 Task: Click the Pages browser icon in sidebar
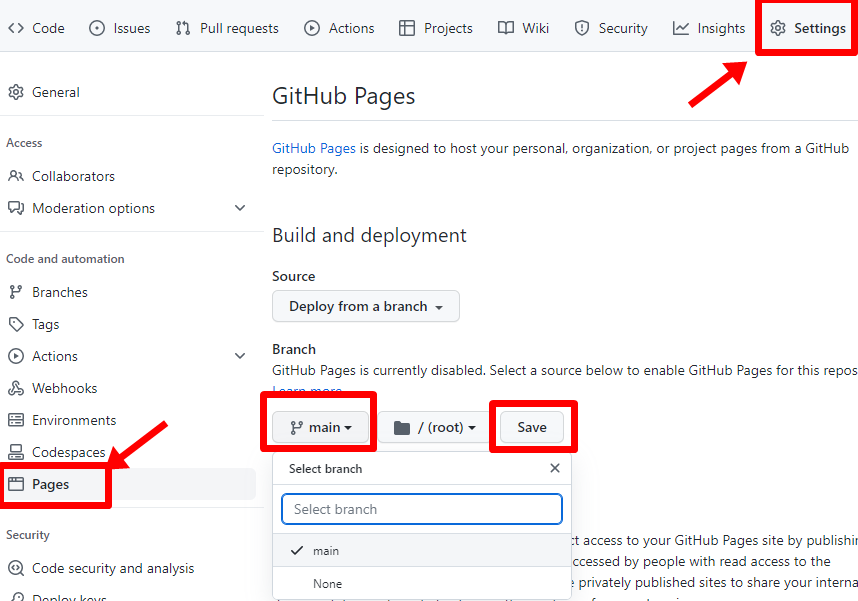pyautogui.click(x=16, y=484)
